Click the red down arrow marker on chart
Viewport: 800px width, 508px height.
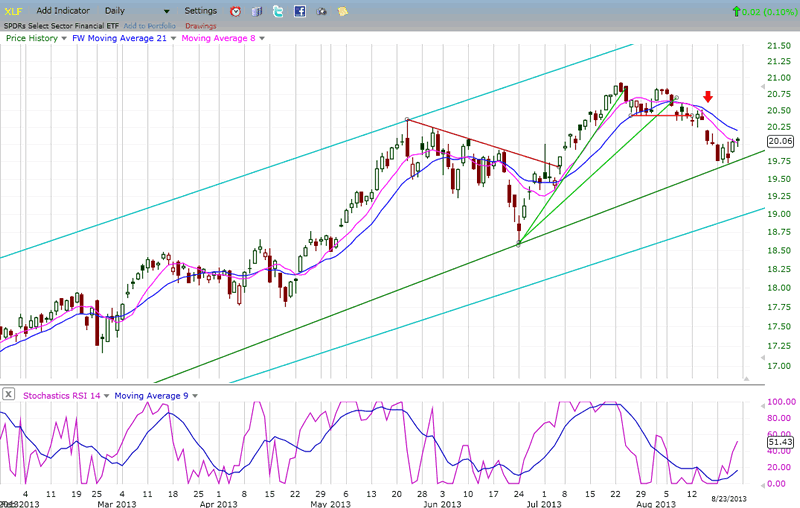pyautogui.click(x=708, y=97)
